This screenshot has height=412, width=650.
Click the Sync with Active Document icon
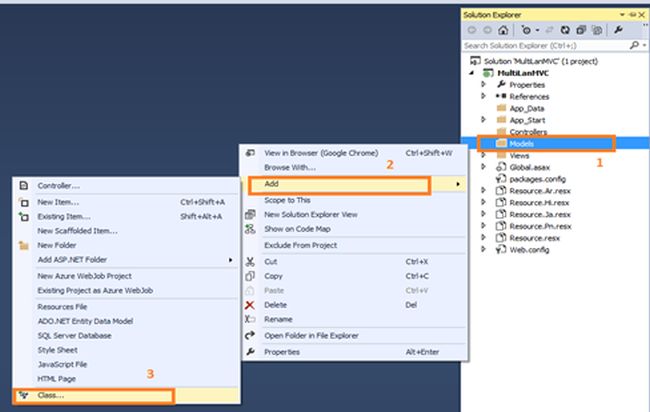coord(549,30)
